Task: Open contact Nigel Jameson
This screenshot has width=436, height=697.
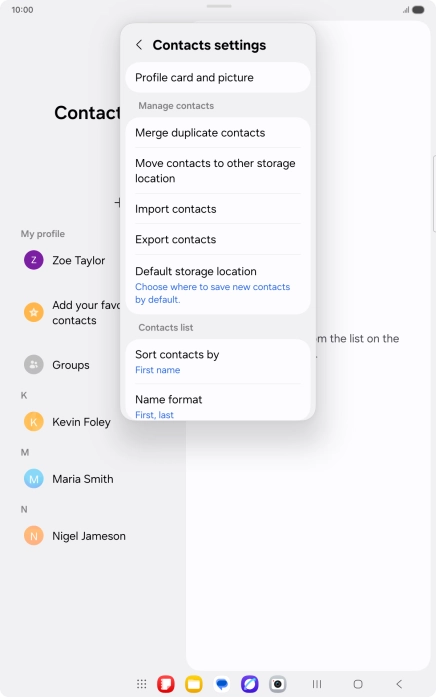Action: point(89,536)
